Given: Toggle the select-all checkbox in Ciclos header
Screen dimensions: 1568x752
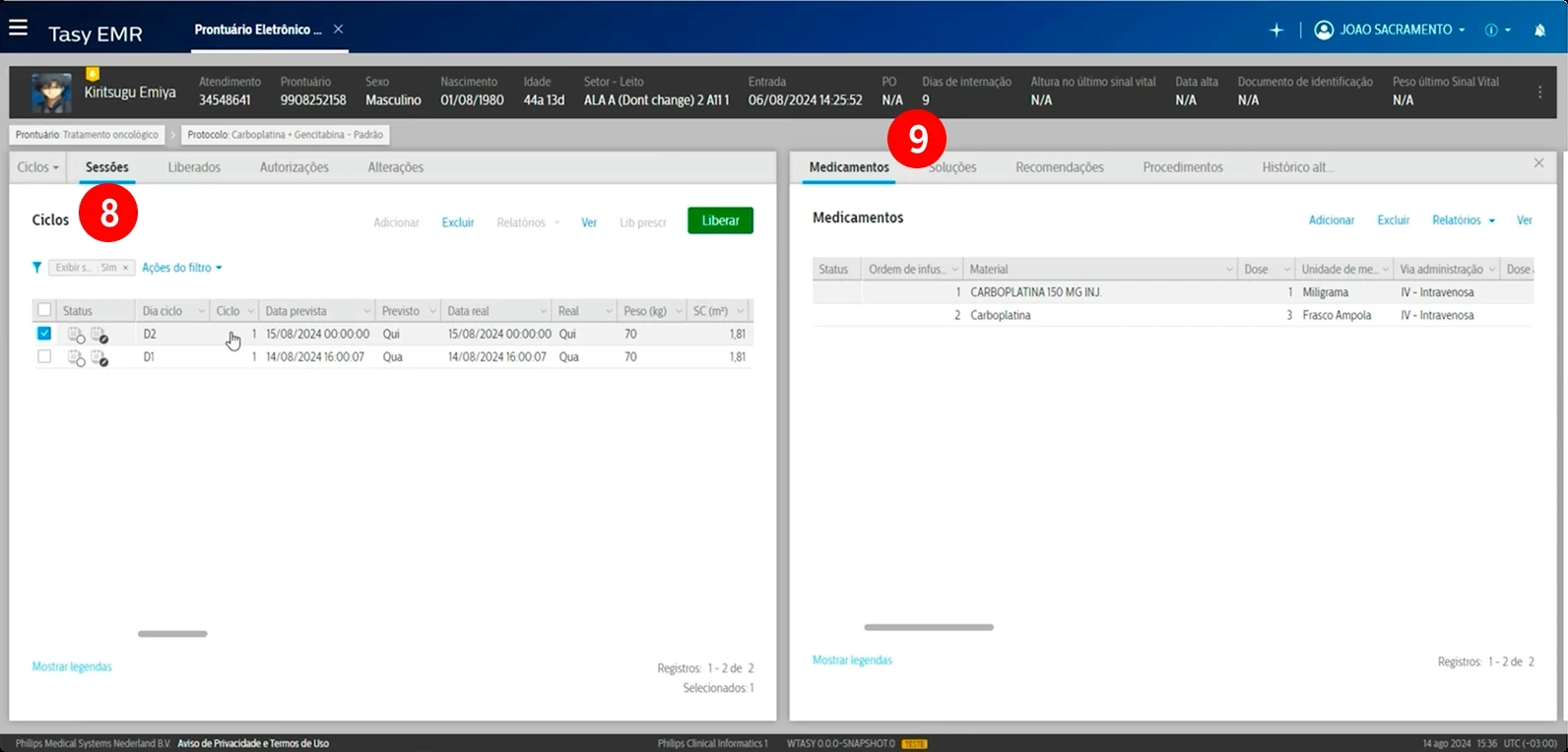Looking at the screenshot, I should coord(44,310).
